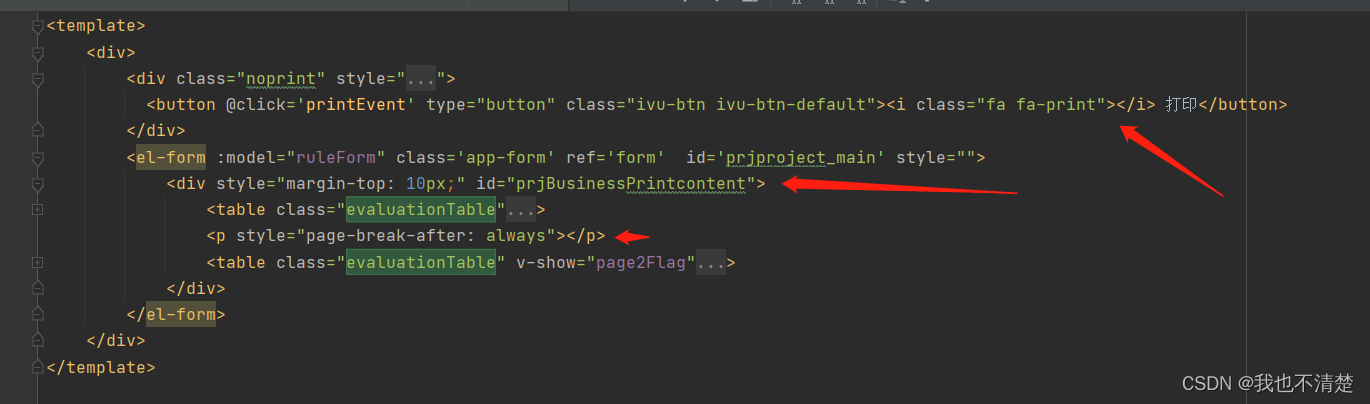The height and width of the screenshot is (404, 1370).
Task: Click first highlighted 'evaluationTable' class
Action: (421, 210)
